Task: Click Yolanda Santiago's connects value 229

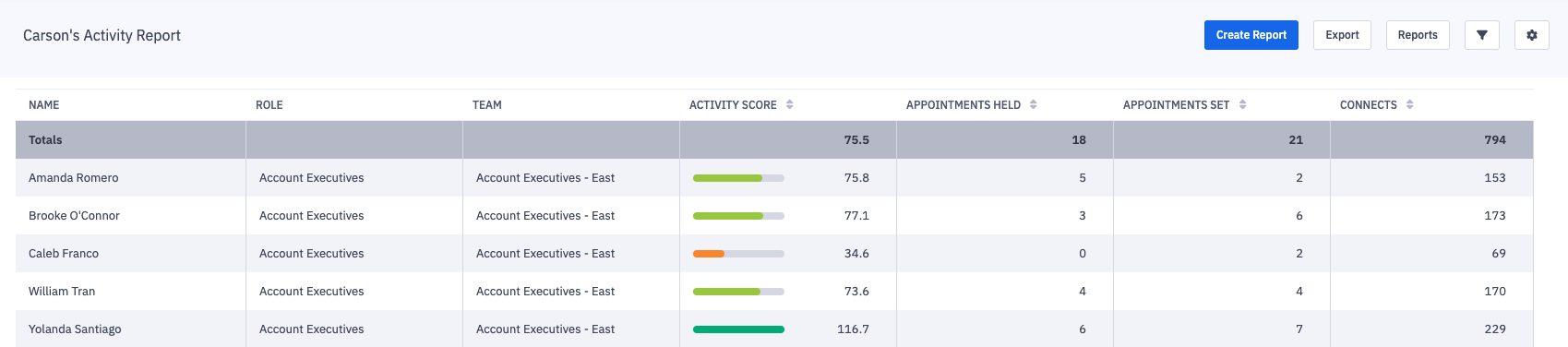Action: [1495, 329]
